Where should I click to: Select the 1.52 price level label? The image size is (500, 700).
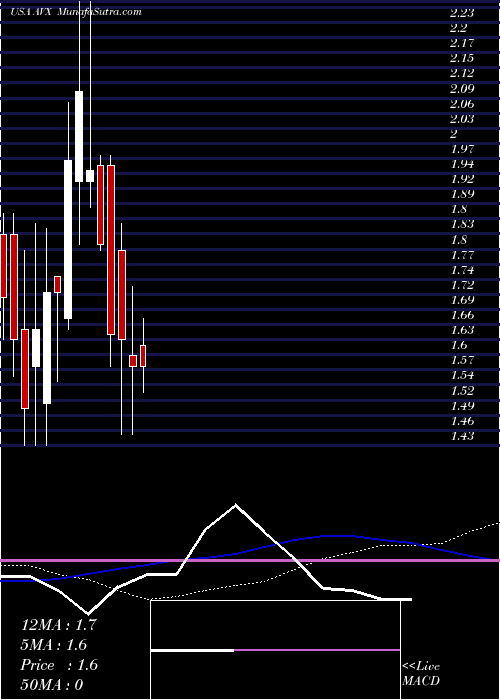click(462, 391)
